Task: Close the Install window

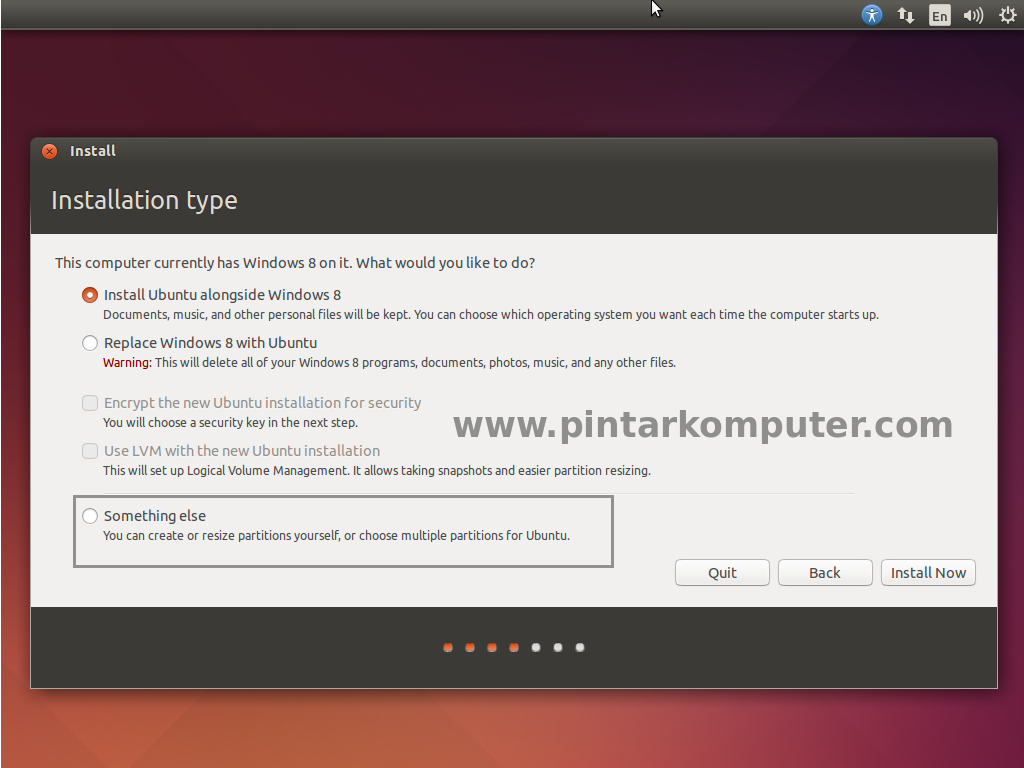Action: [49, 152]
